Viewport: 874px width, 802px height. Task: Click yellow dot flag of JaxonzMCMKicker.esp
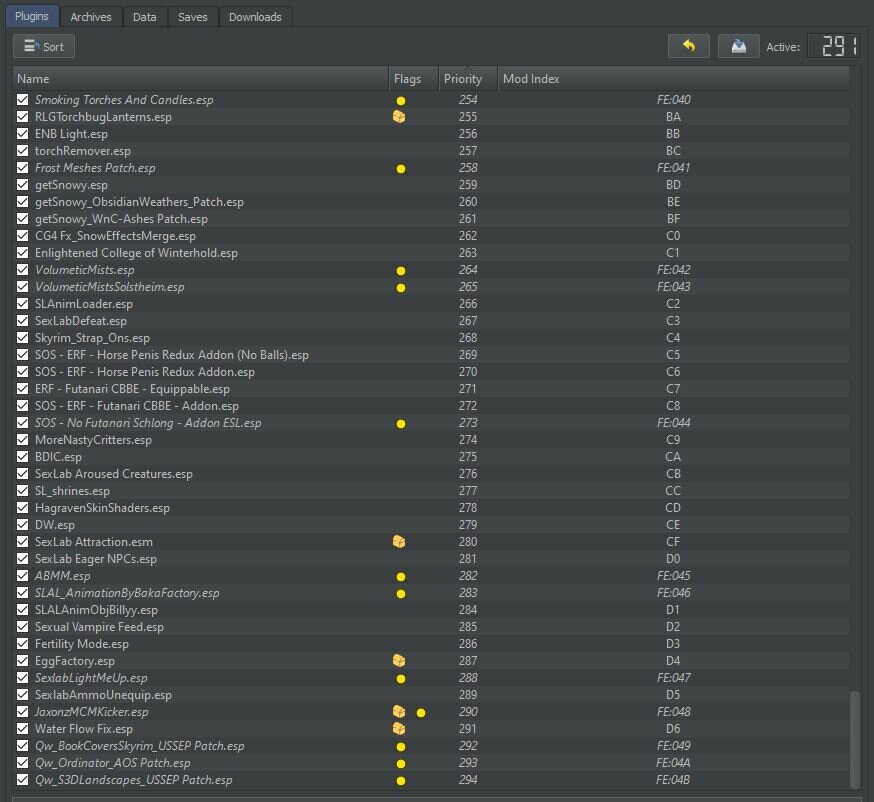coord(421,713)
